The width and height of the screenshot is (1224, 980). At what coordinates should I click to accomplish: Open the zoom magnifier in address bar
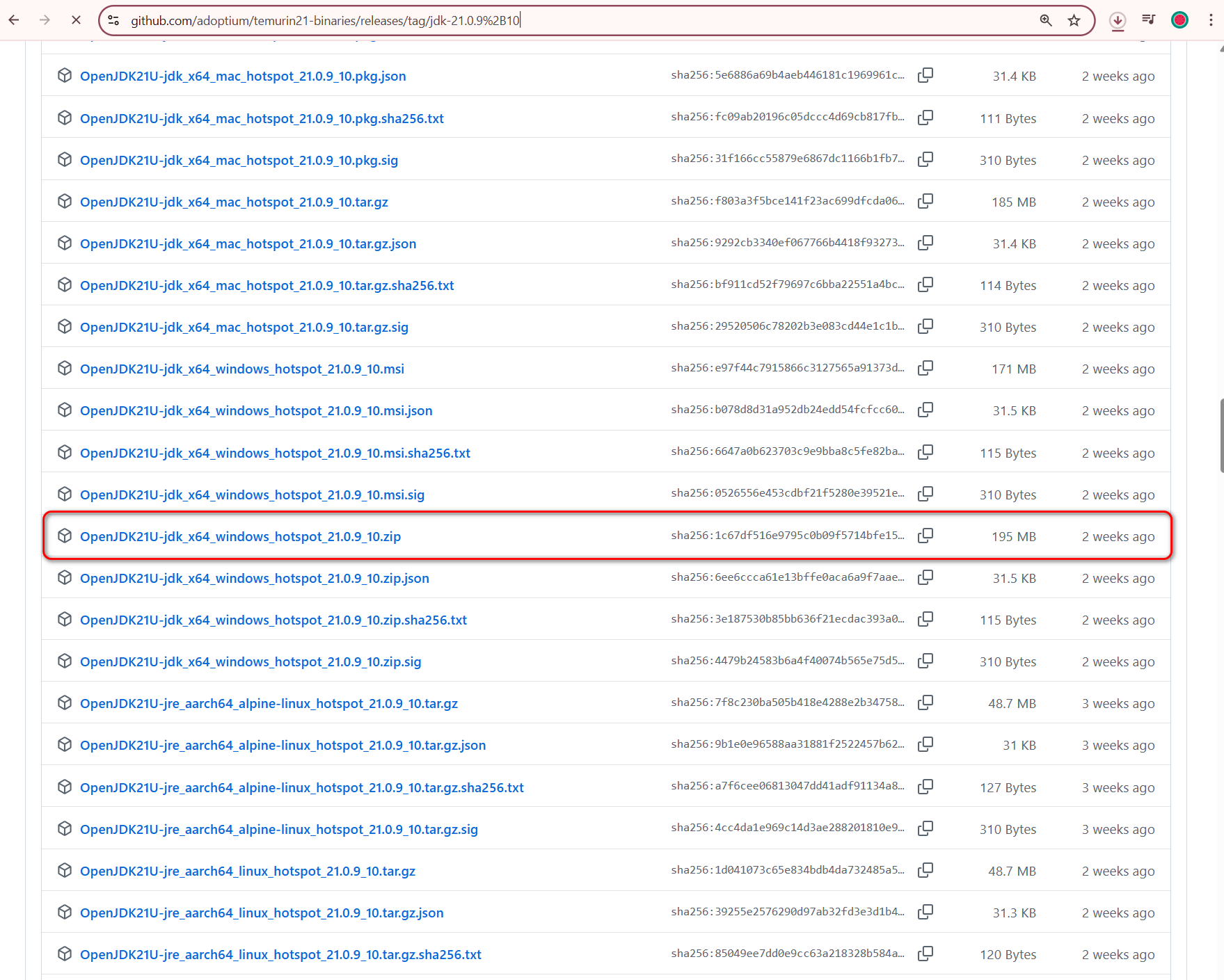(x=1046, y=20)
